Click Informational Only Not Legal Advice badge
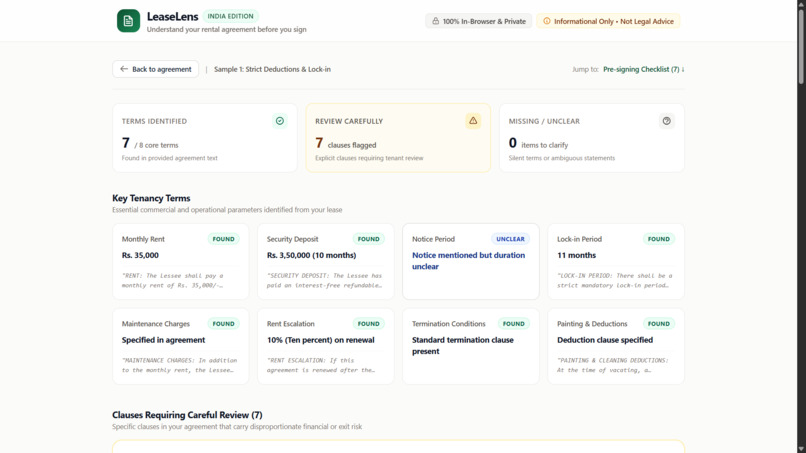This screenshot has height=453, width=806. coord(608,21)
